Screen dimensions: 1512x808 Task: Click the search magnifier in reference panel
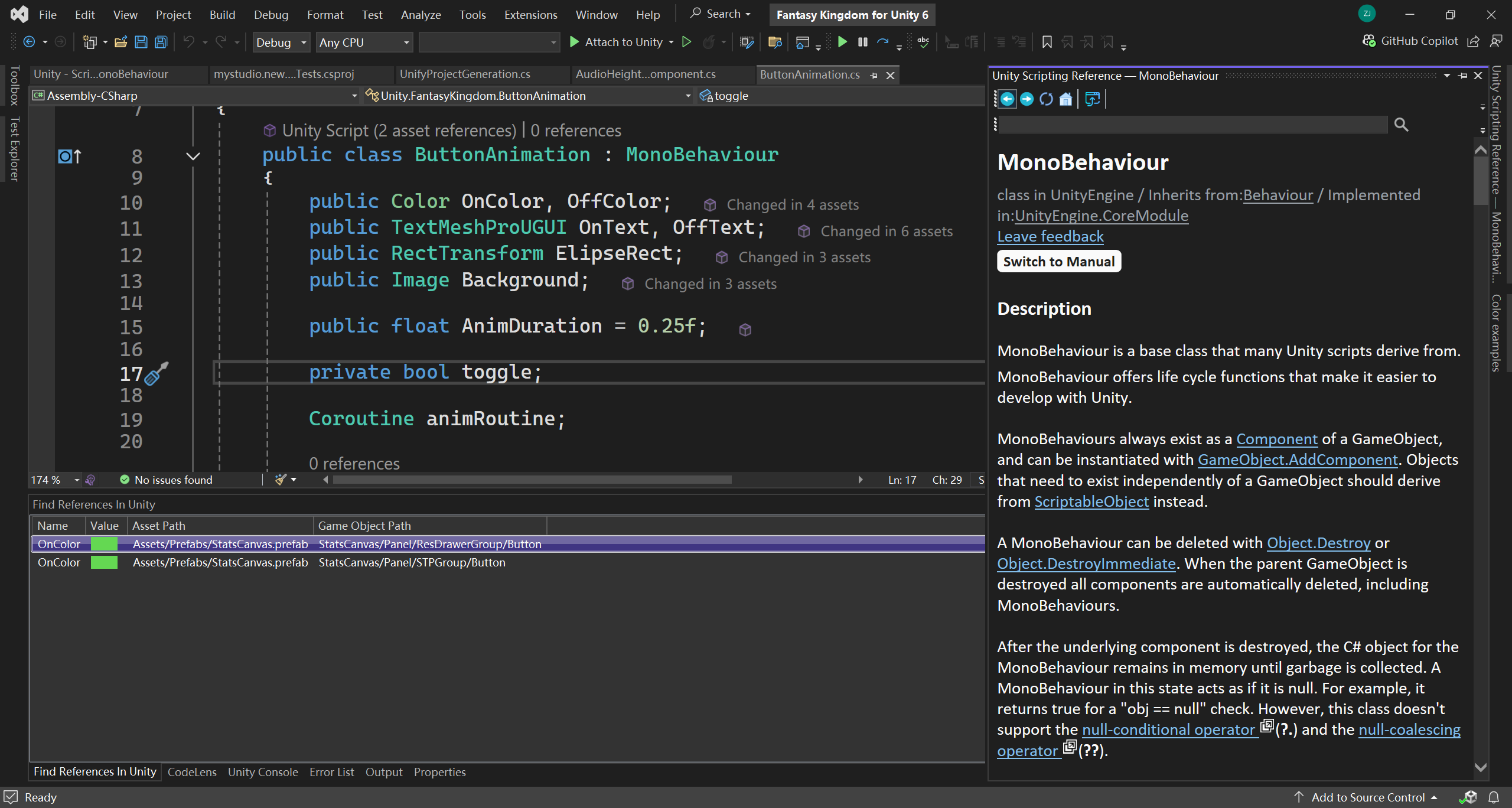coord(1401,125)
